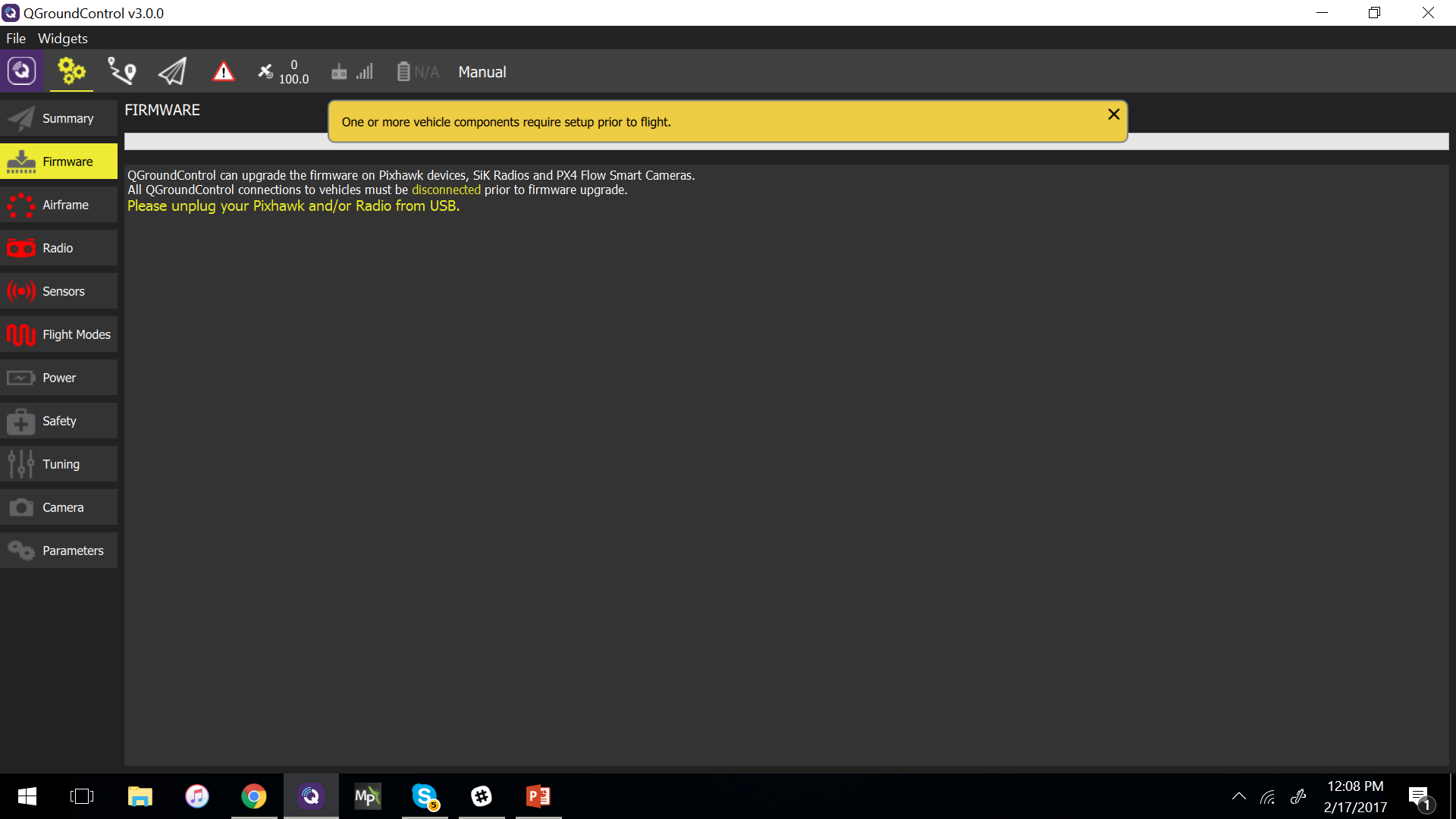Click the Skype taskbar icon

coord(424,796)
